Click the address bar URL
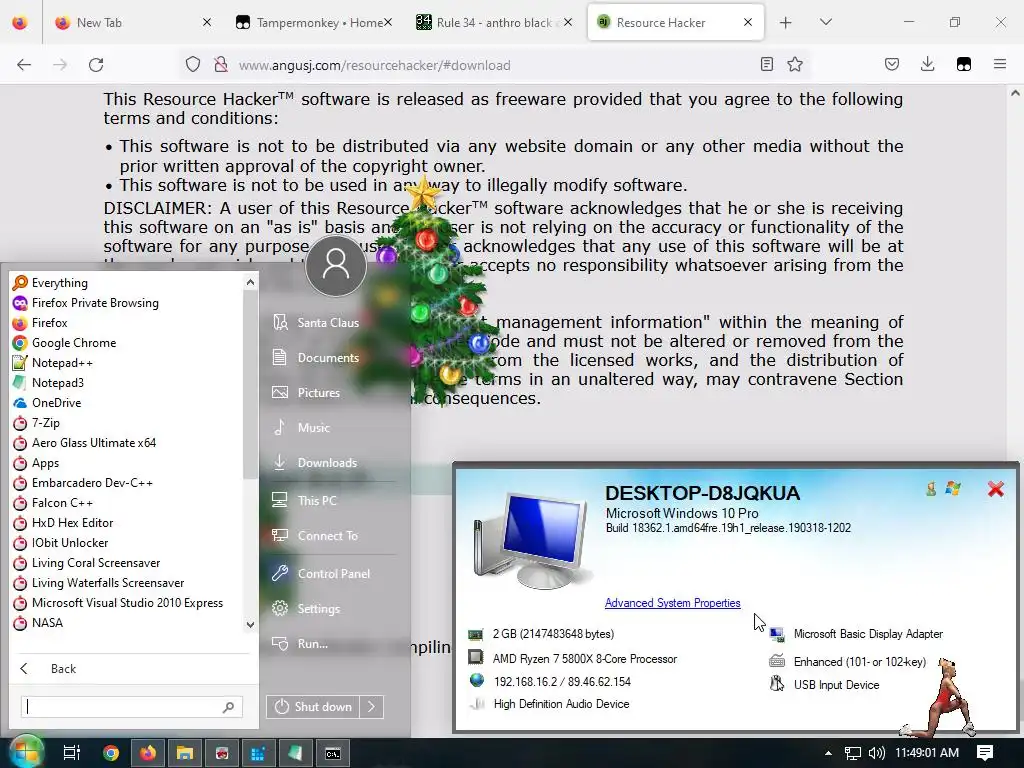The width and height of the screenshot is (1024, 768). (374, 65)
